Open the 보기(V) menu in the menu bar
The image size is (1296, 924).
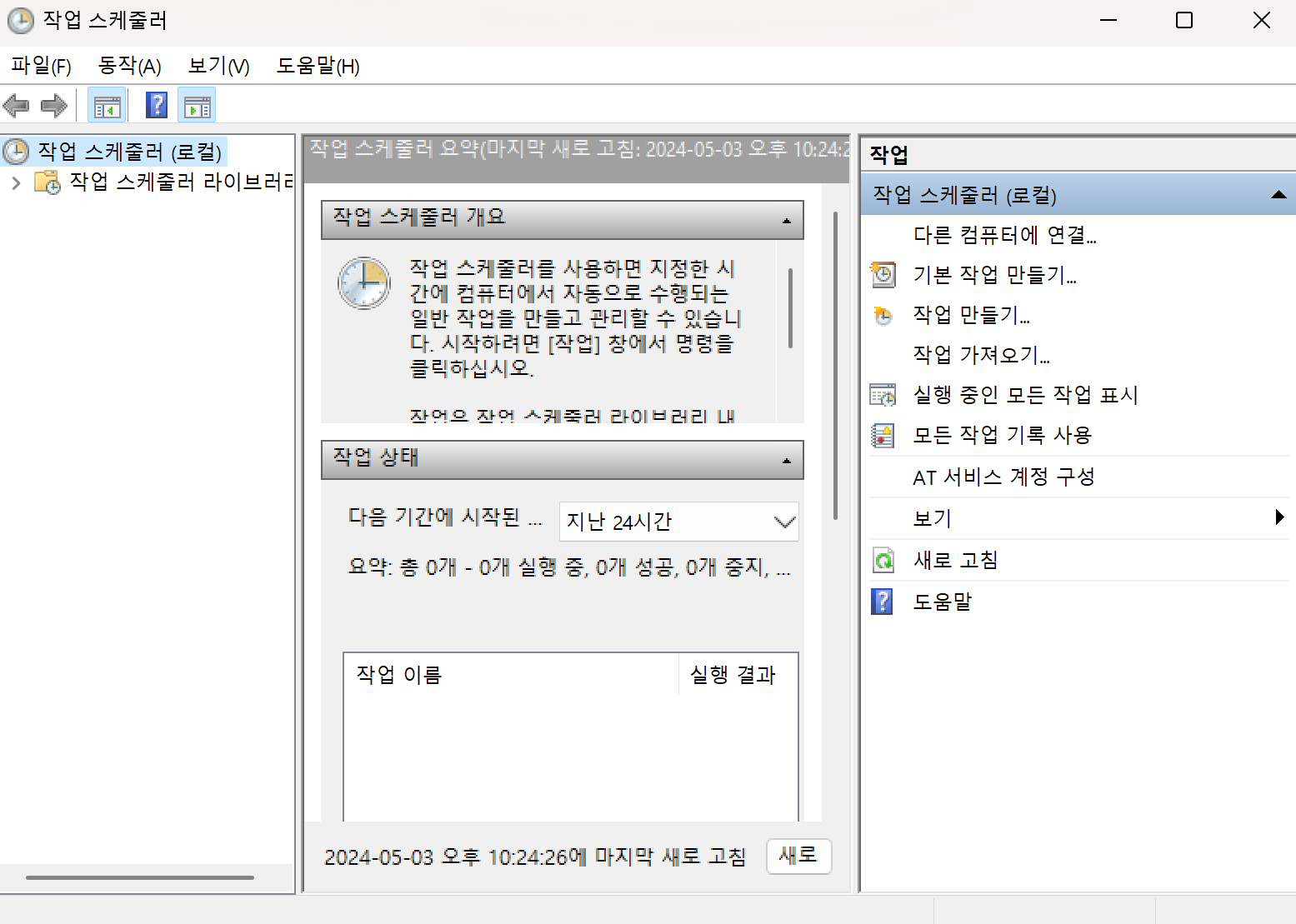coord(218,66)
